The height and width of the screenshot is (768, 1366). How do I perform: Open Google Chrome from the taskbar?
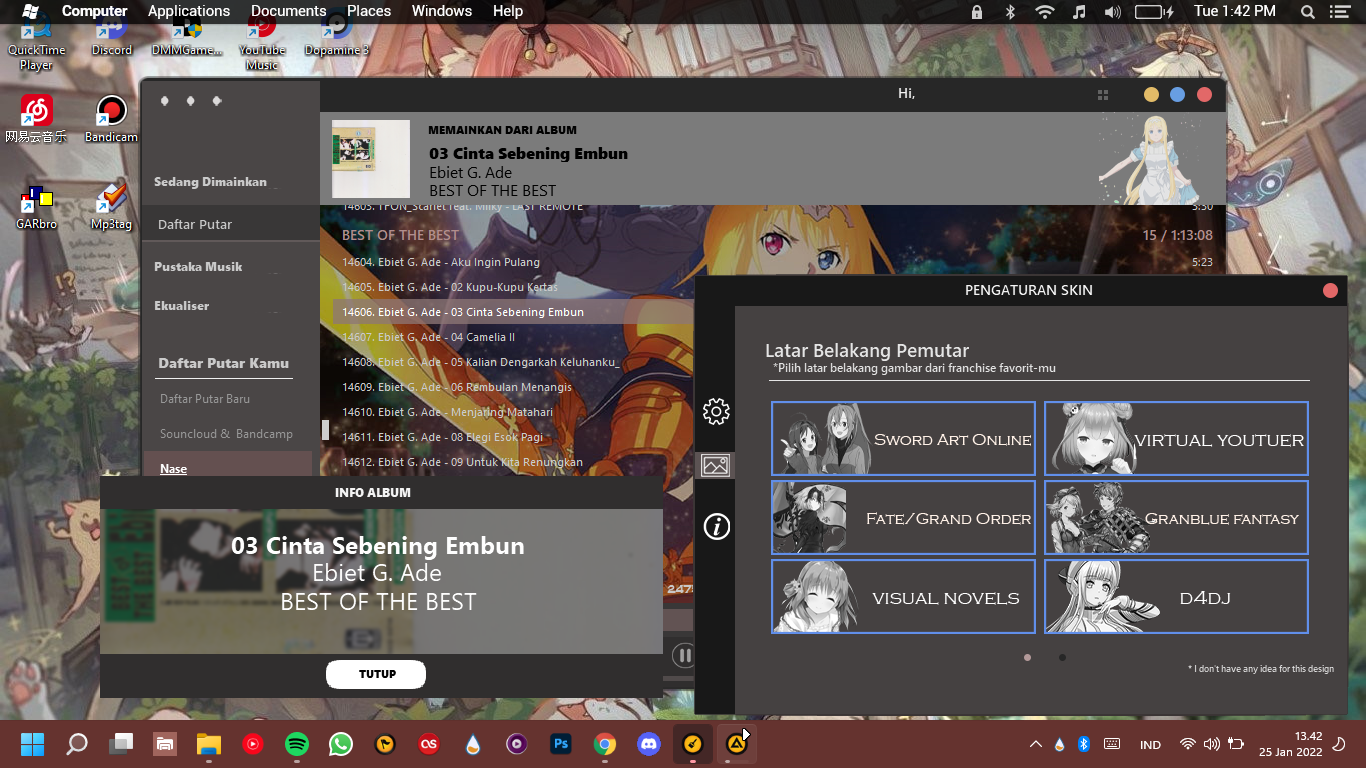click(604, 744)
